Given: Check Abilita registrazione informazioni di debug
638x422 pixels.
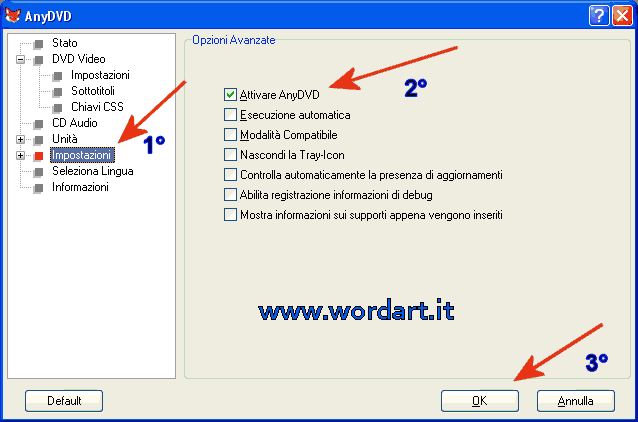Looking at the screenshot, I should pos(230,195).
